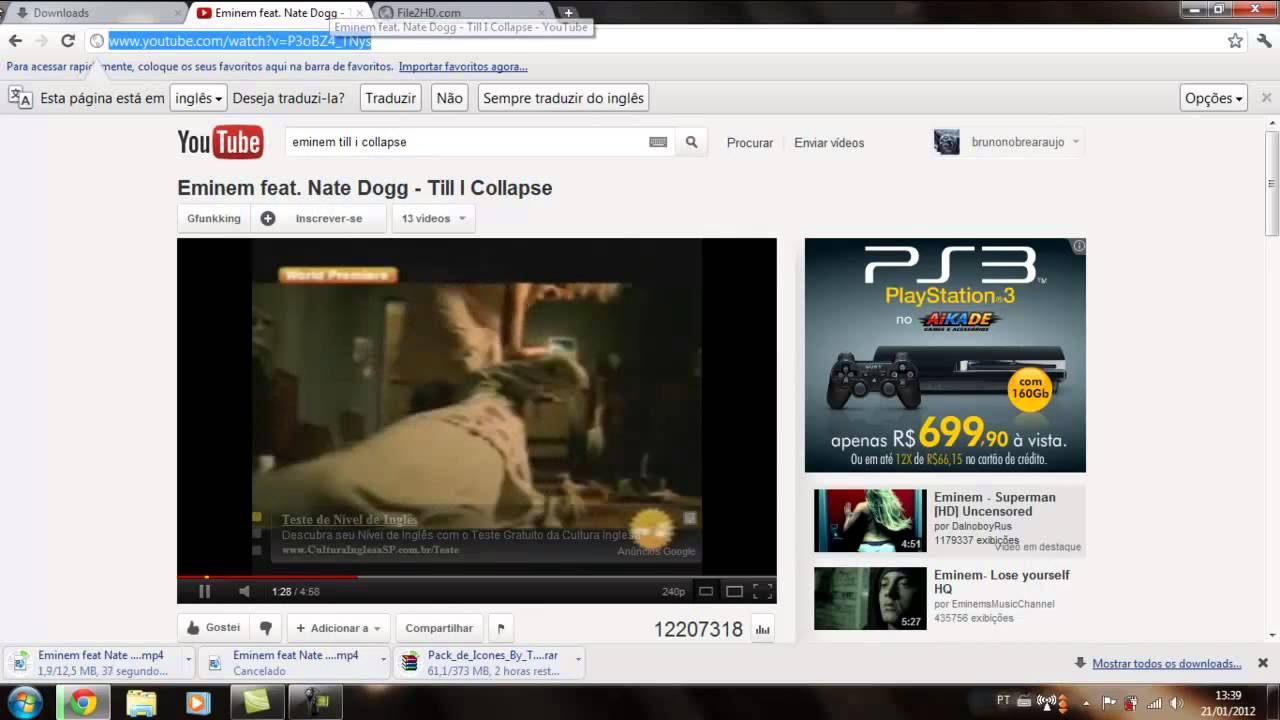
Task: Close the downloads bar
Action: click(x=1263, y=663)
